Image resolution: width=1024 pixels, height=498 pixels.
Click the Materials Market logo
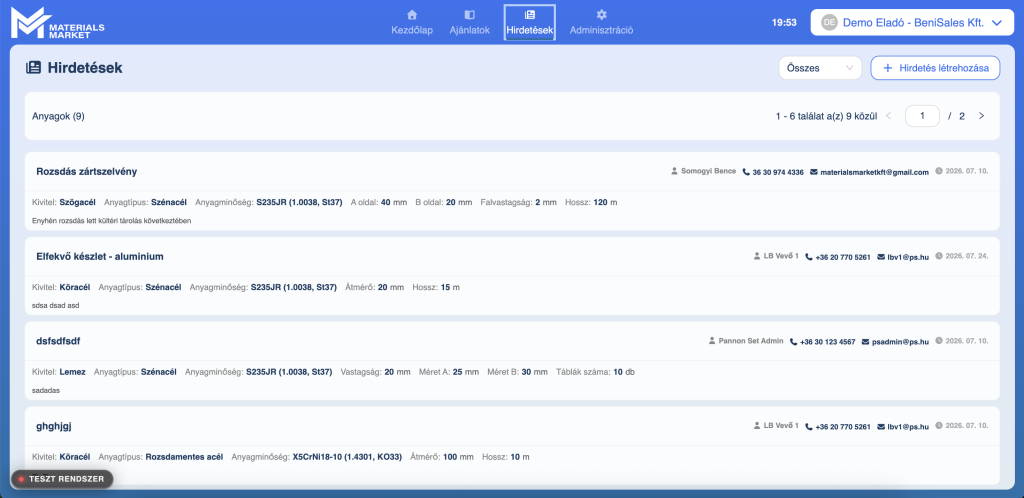[x=57, y=23]
